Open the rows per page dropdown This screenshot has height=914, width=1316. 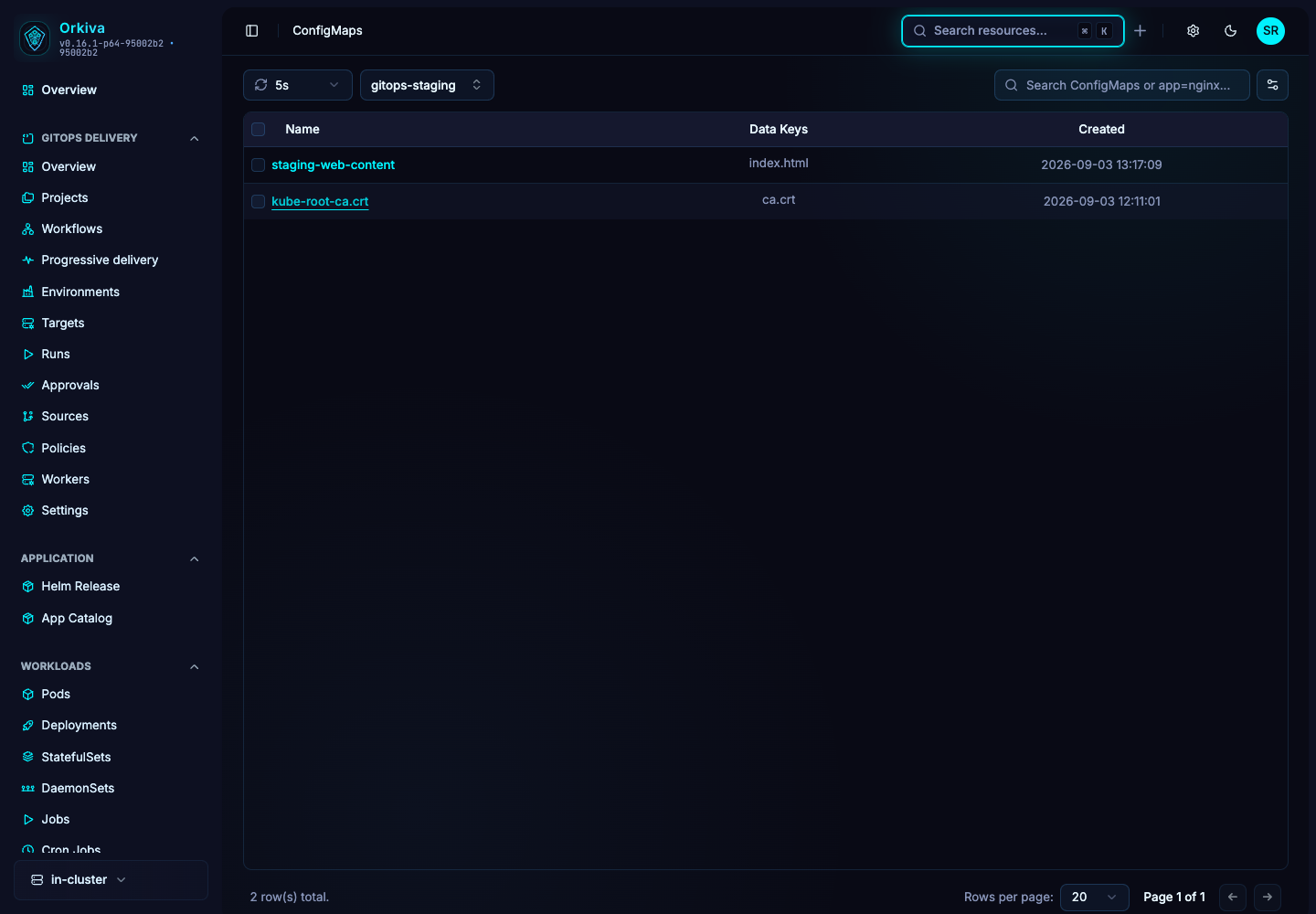pos(1094,897)
